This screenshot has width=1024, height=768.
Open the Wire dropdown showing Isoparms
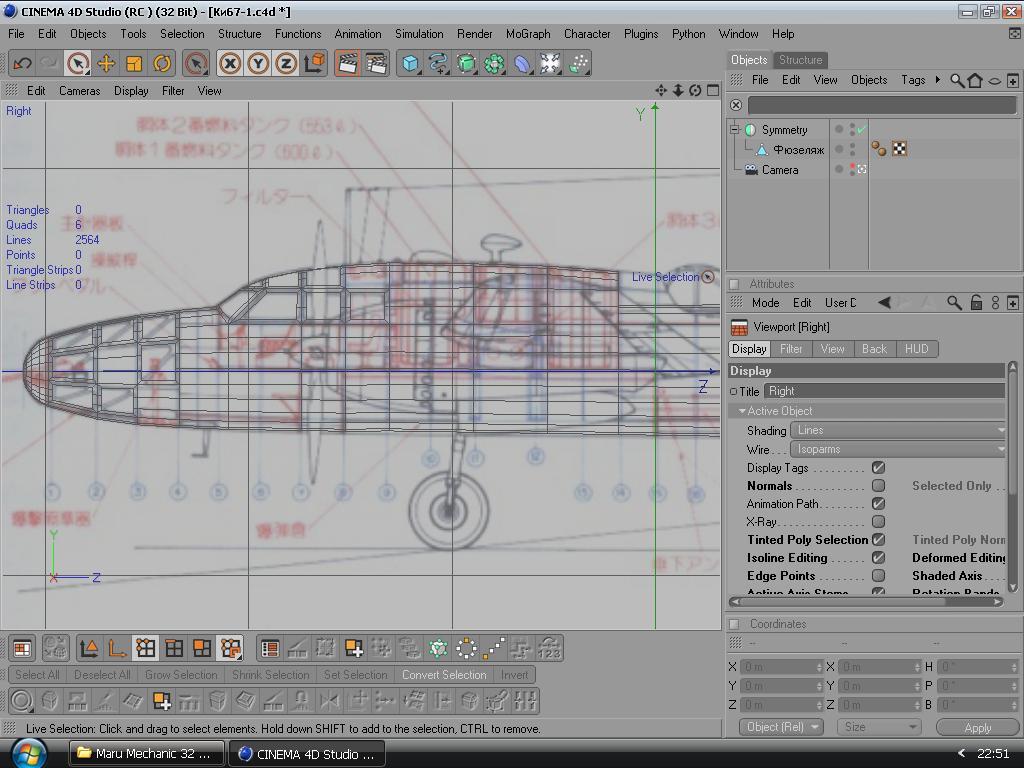(x=898, y=449)
